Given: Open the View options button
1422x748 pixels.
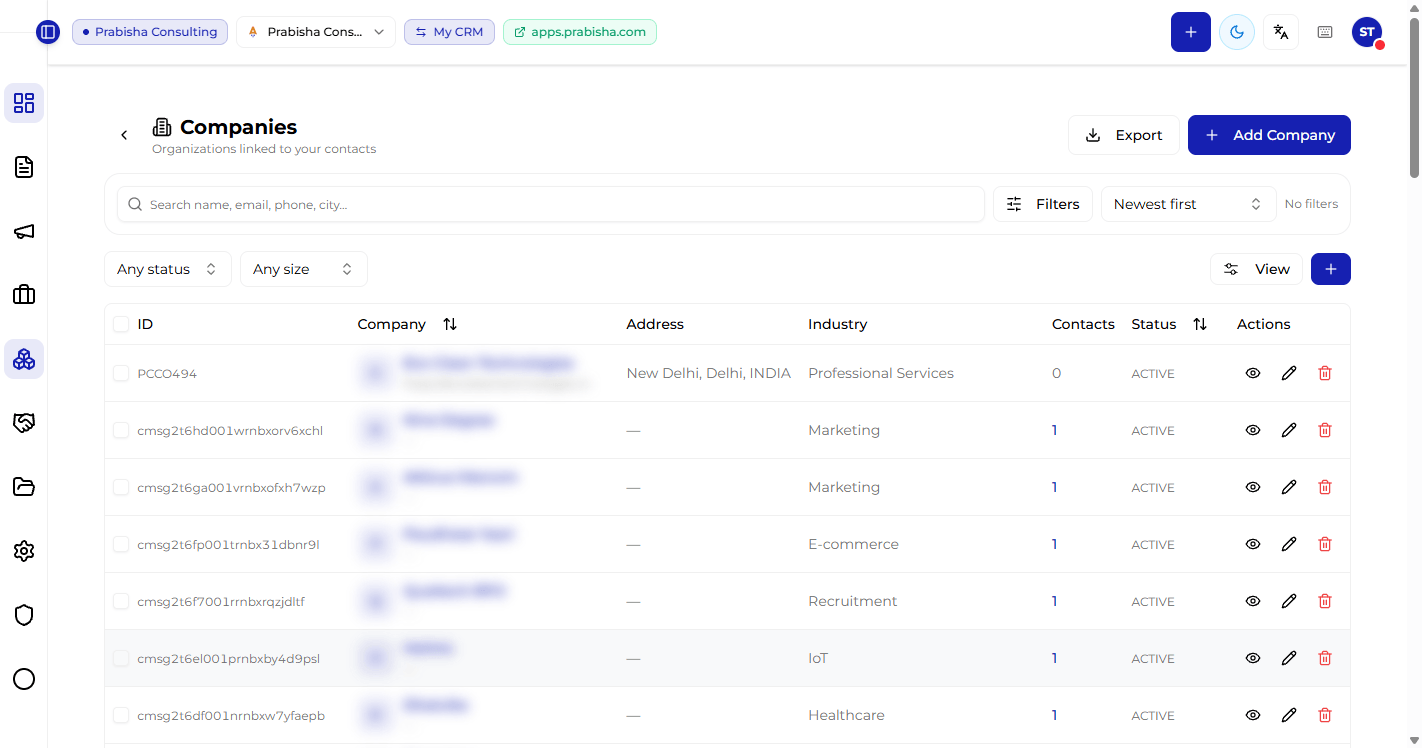Looking at the screenshot, I should [x=1257, y=269].
